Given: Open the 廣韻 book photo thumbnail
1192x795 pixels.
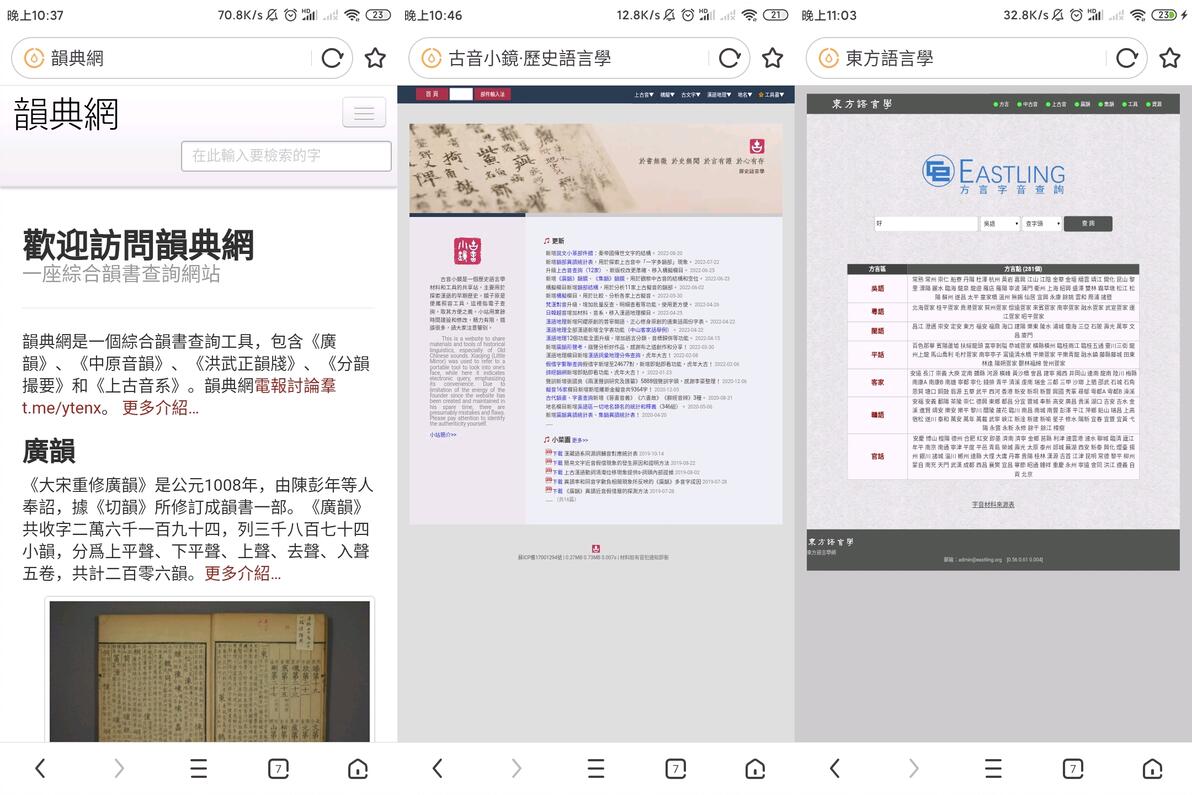Looking at the screenshot, I should coord(210,671).
